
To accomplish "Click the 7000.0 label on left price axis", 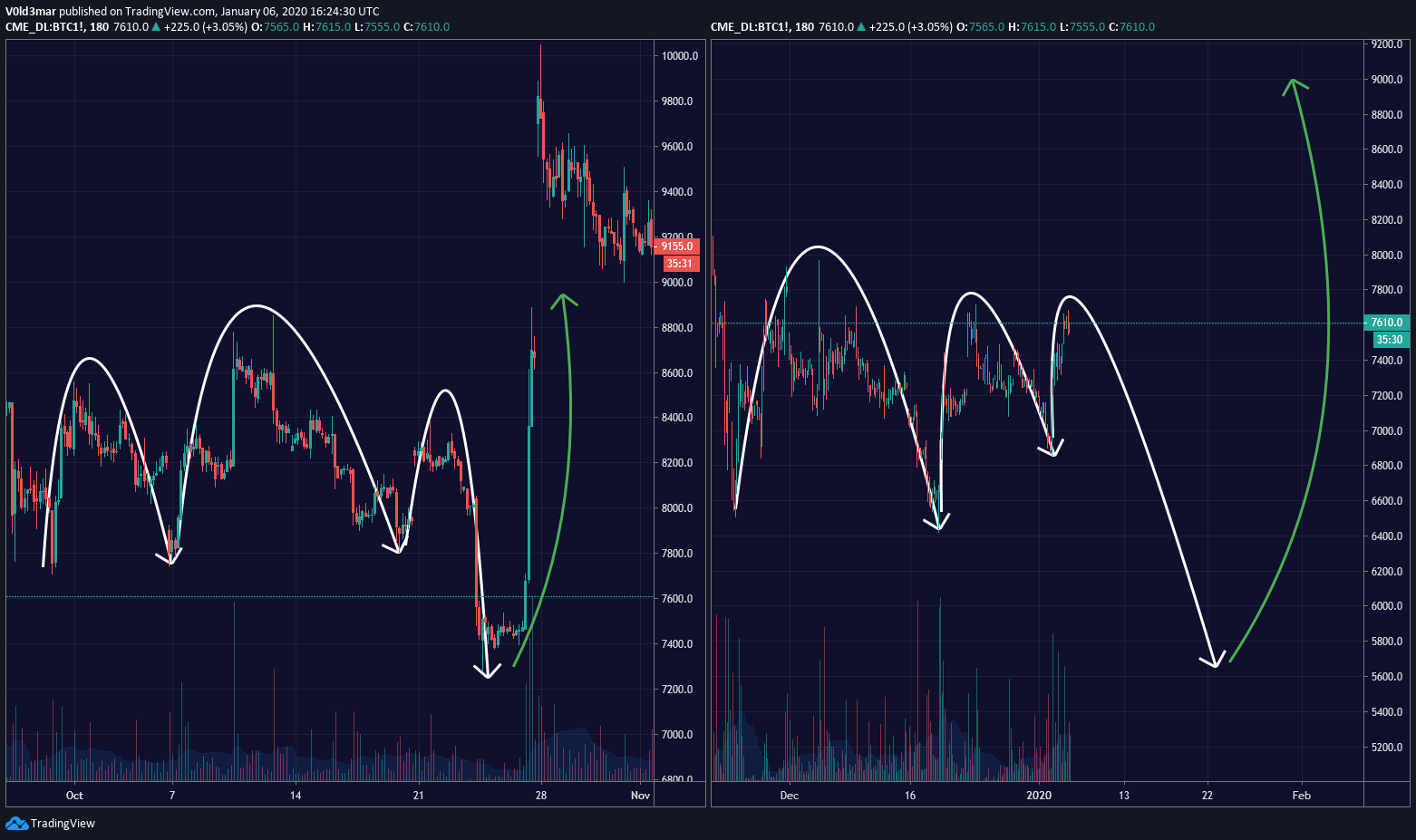I will tap(676, 735).
